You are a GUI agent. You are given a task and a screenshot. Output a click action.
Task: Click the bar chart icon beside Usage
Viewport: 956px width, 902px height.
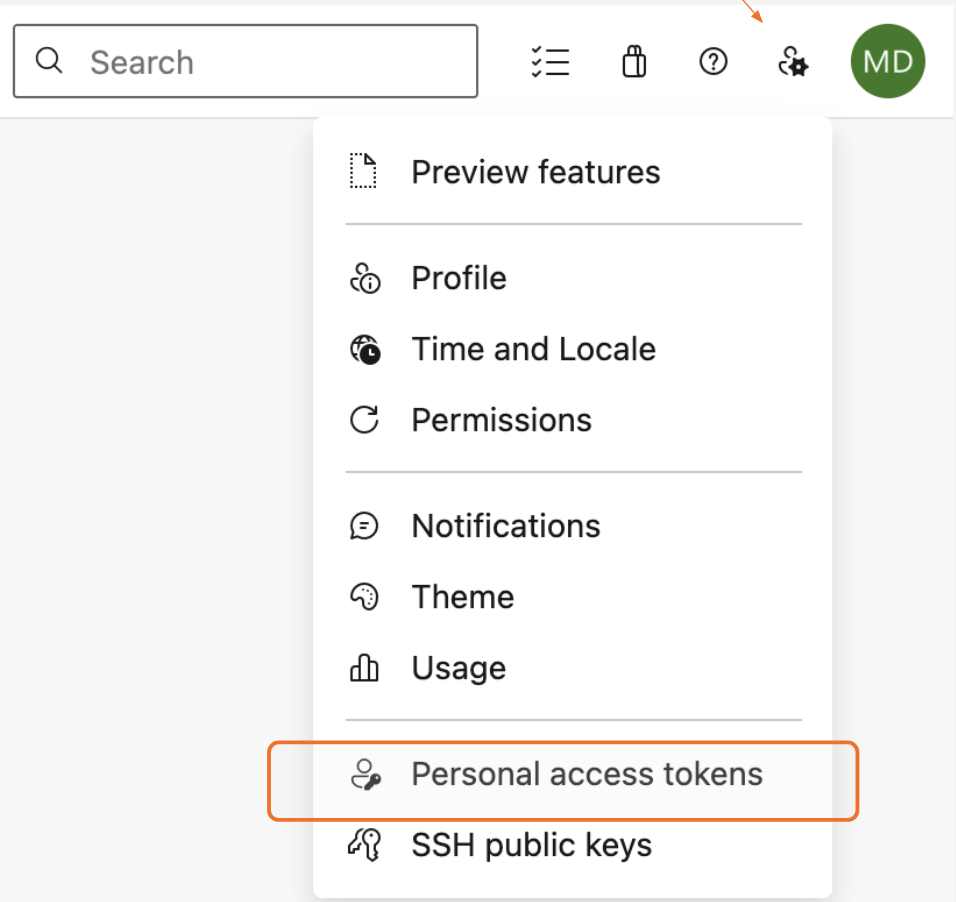364,668
